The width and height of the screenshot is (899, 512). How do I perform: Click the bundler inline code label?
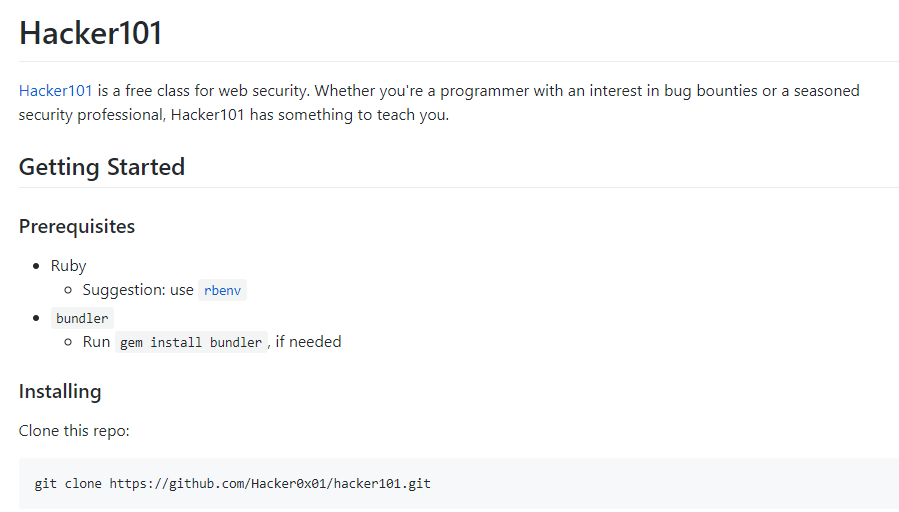click(82, 319)
